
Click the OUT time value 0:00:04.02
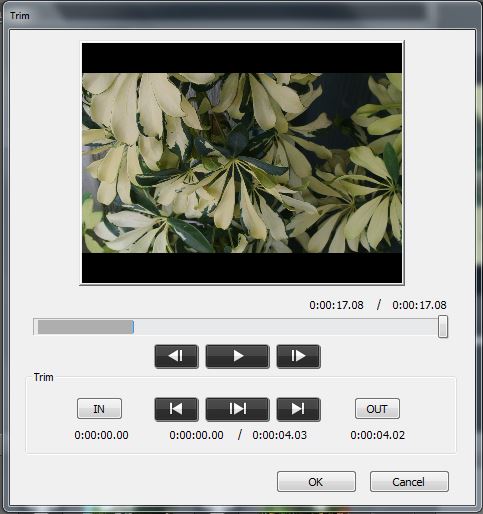[378, 435]
